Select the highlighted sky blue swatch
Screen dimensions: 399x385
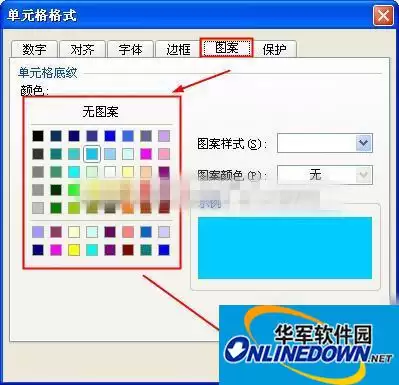pyautogui.click(x=92, y=154)
